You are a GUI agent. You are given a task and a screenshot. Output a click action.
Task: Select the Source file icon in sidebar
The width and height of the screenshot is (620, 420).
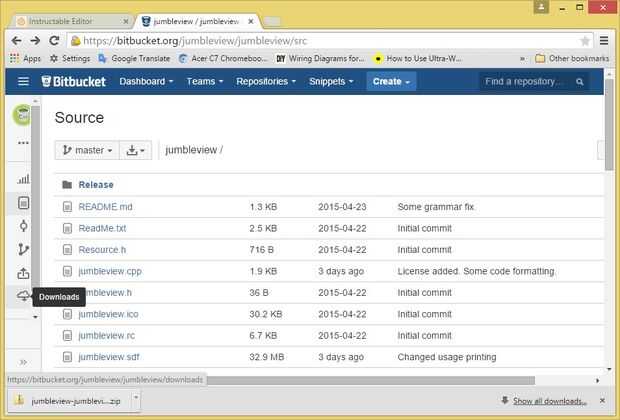pyautogui.click(x=23, y=203)
